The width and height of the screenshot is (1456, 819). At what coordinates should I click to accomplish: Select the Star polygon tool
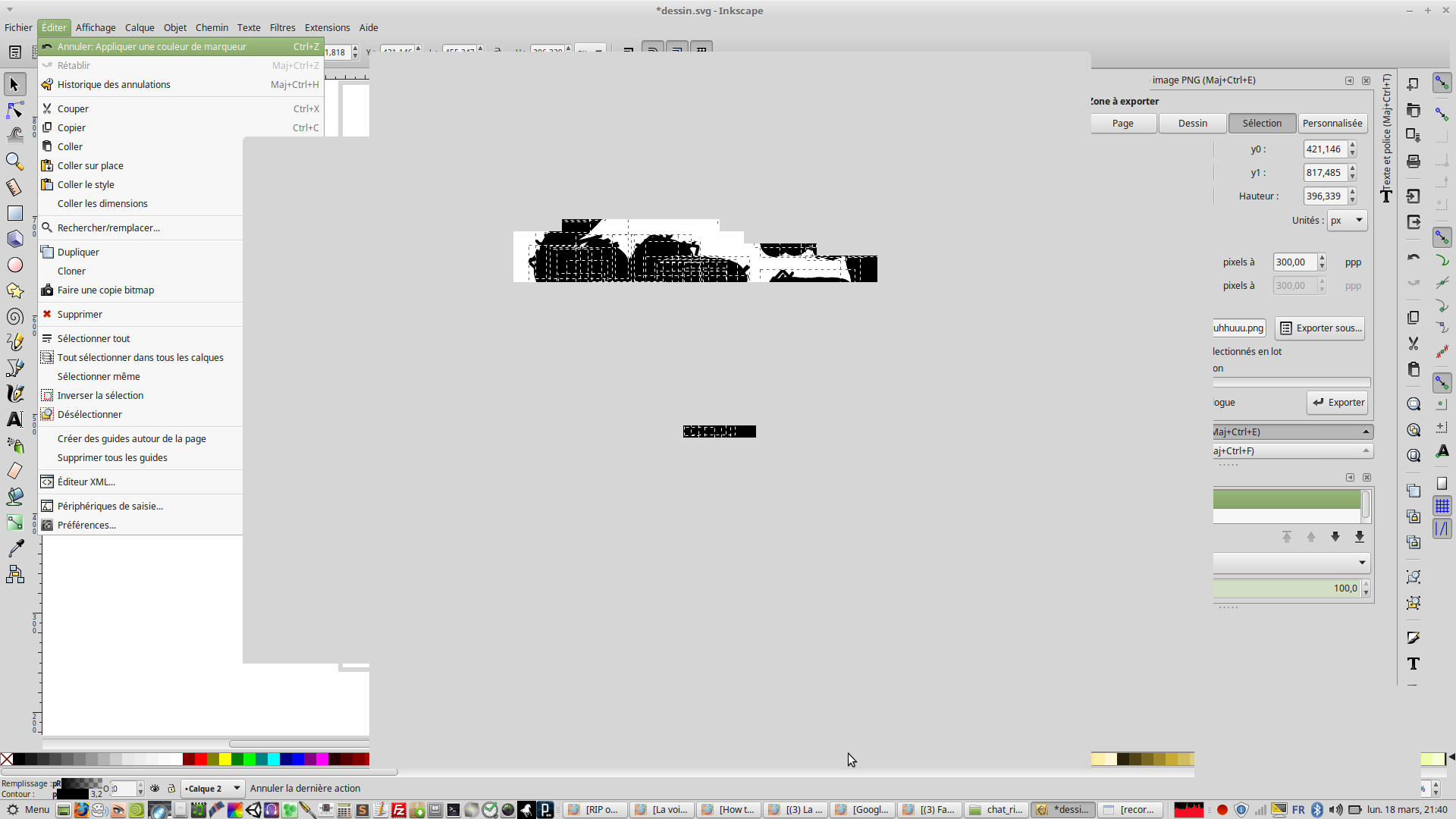tap(14, 290)
